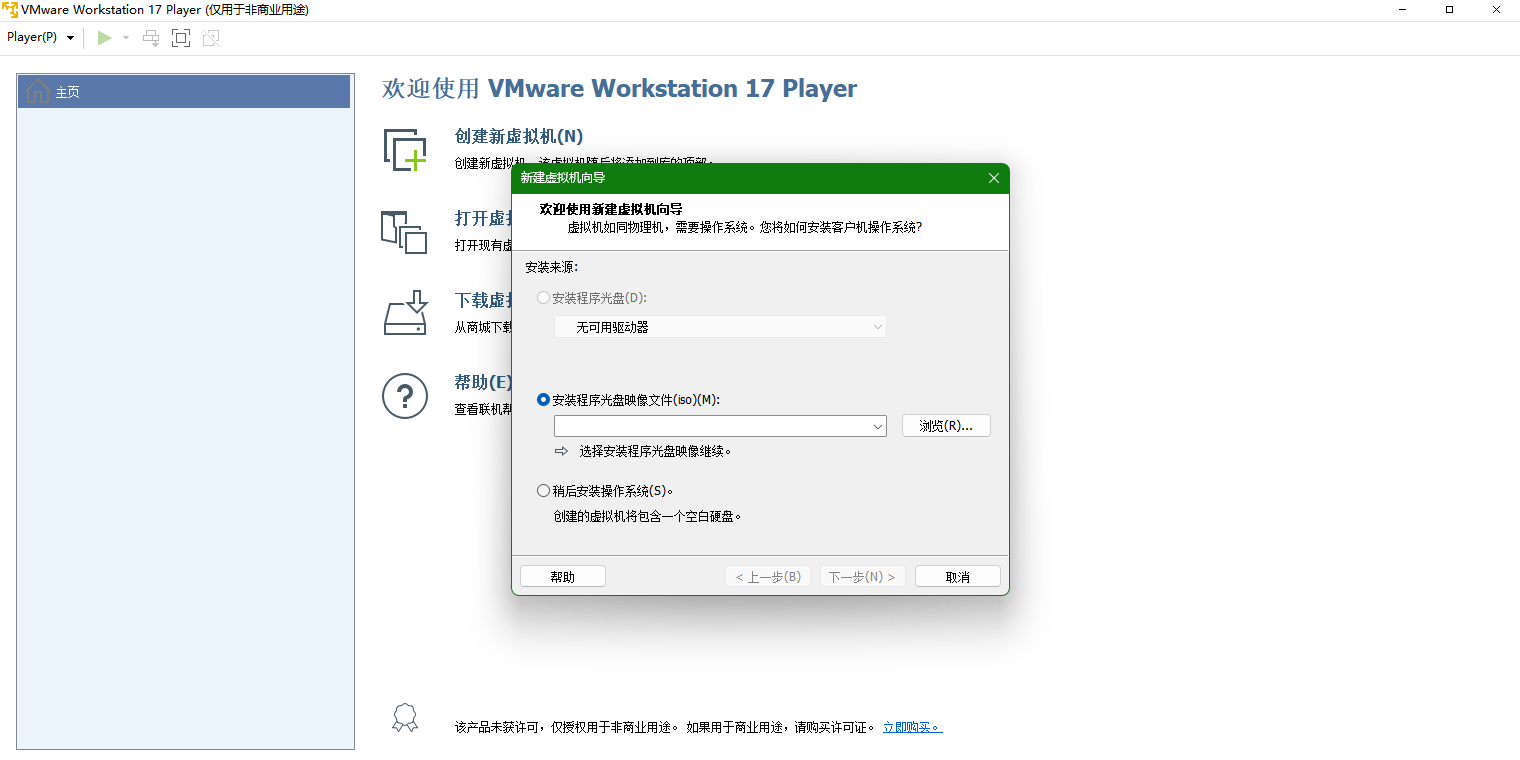
Task: Open the power-on options dropdown arrow
Action: pos(126,38)
